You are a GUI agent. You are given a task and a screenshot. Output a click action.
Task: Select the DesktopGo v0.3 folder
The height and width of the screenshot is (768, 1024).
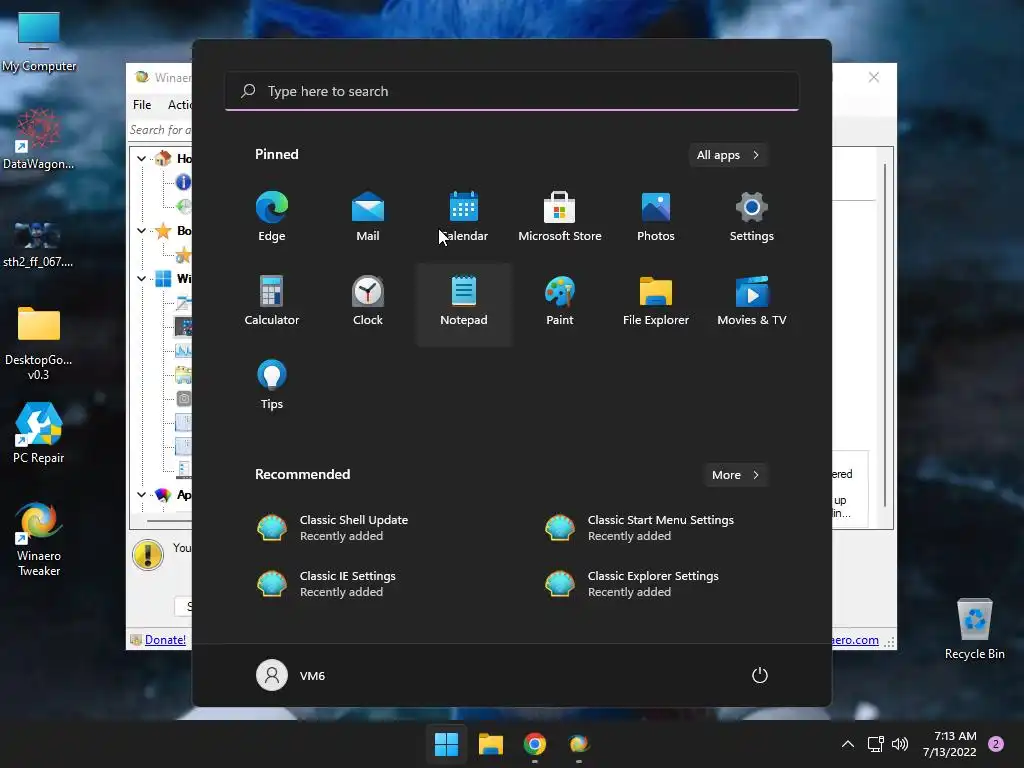point(39,343)
